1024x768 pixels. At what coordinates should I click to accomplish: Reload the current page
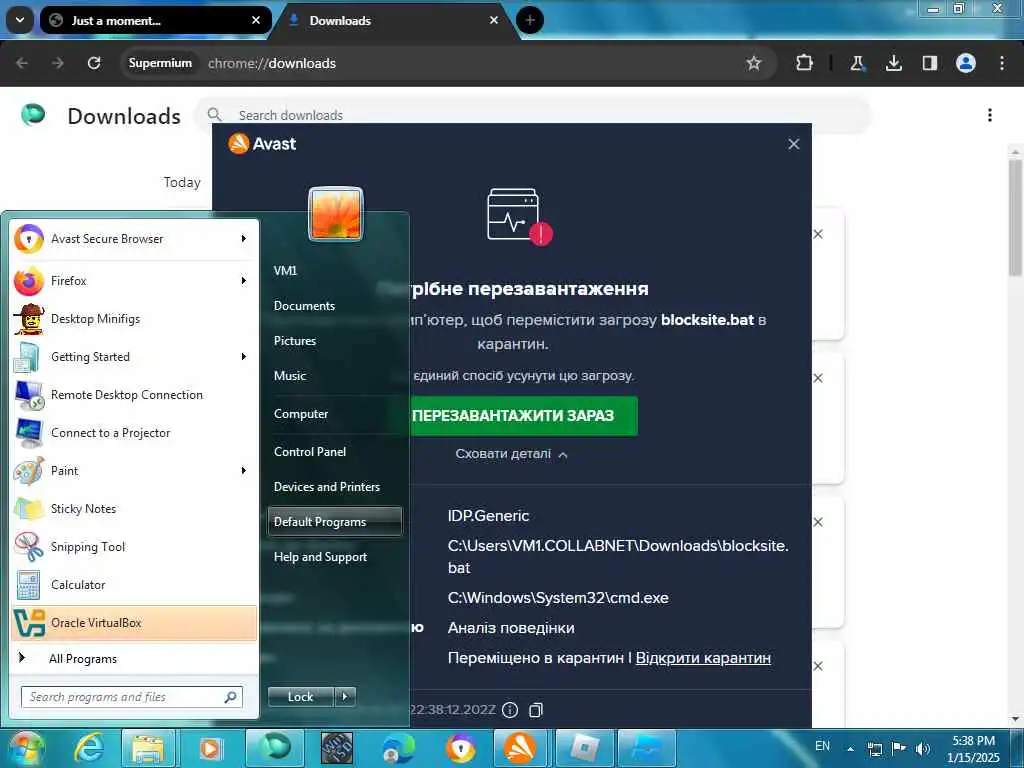click(94, 63)
